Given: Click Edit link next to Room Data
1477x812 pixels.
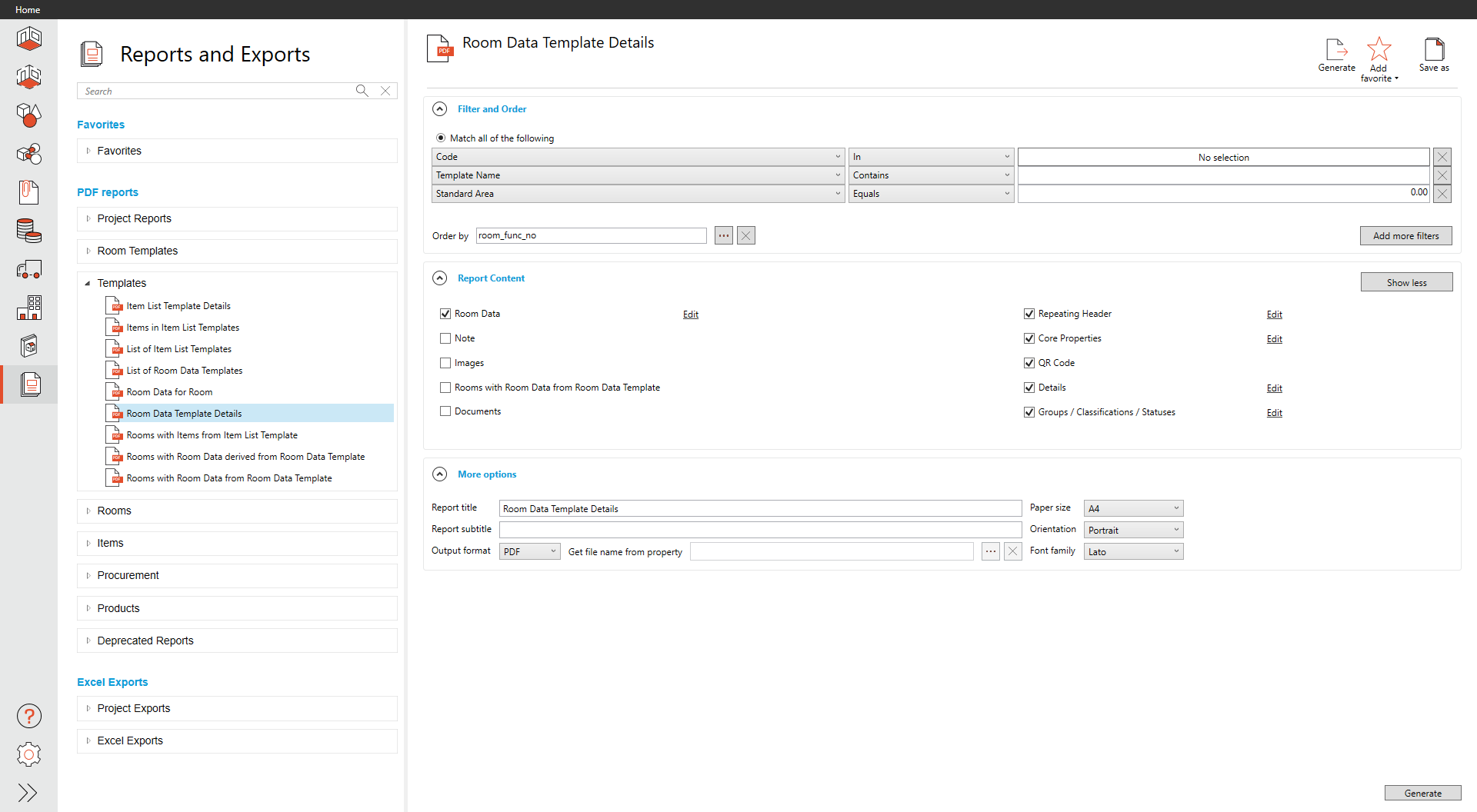Looking at the screenshot, I should click(691, 314).
